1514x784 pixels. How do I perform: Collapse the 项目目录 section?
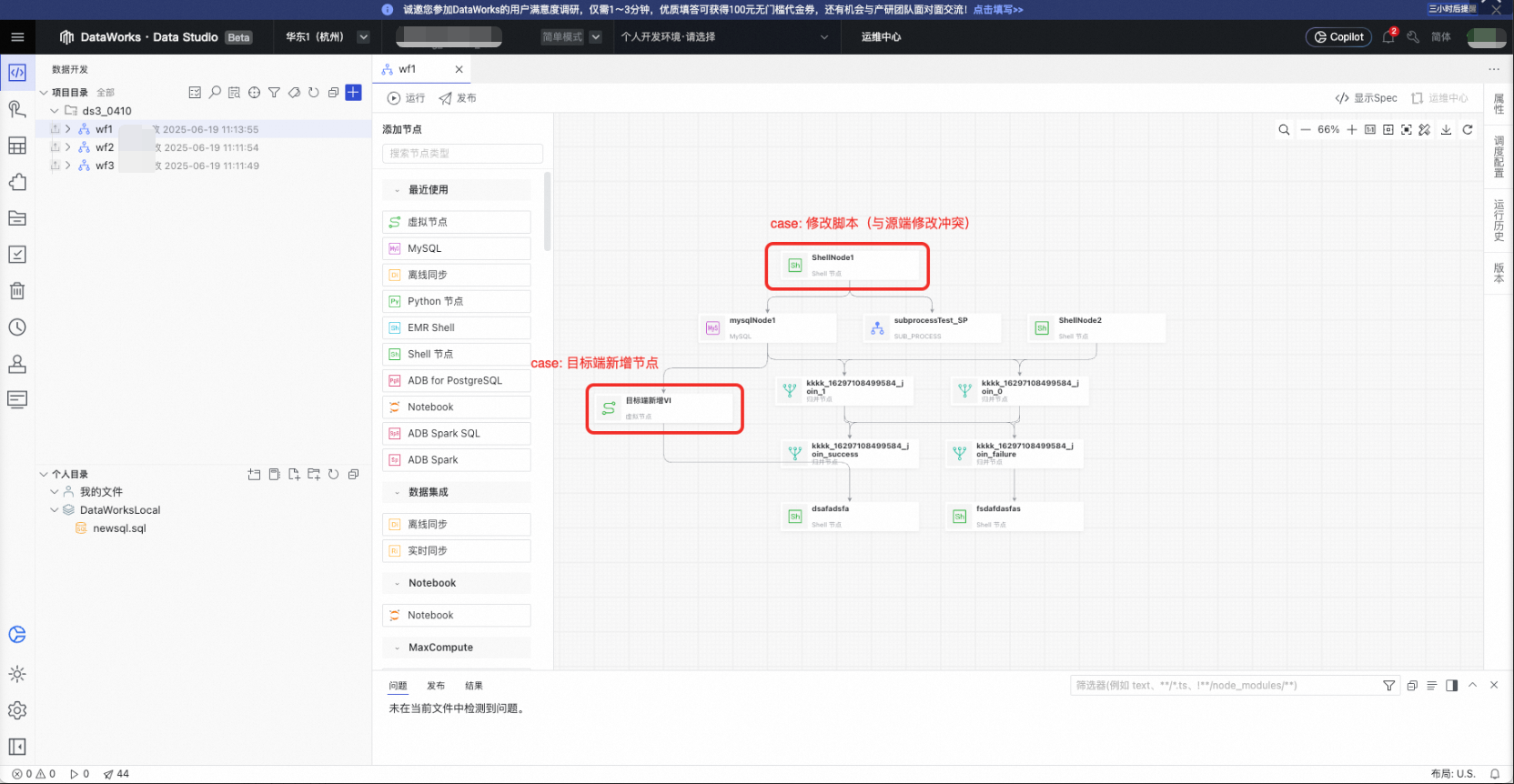44,93
